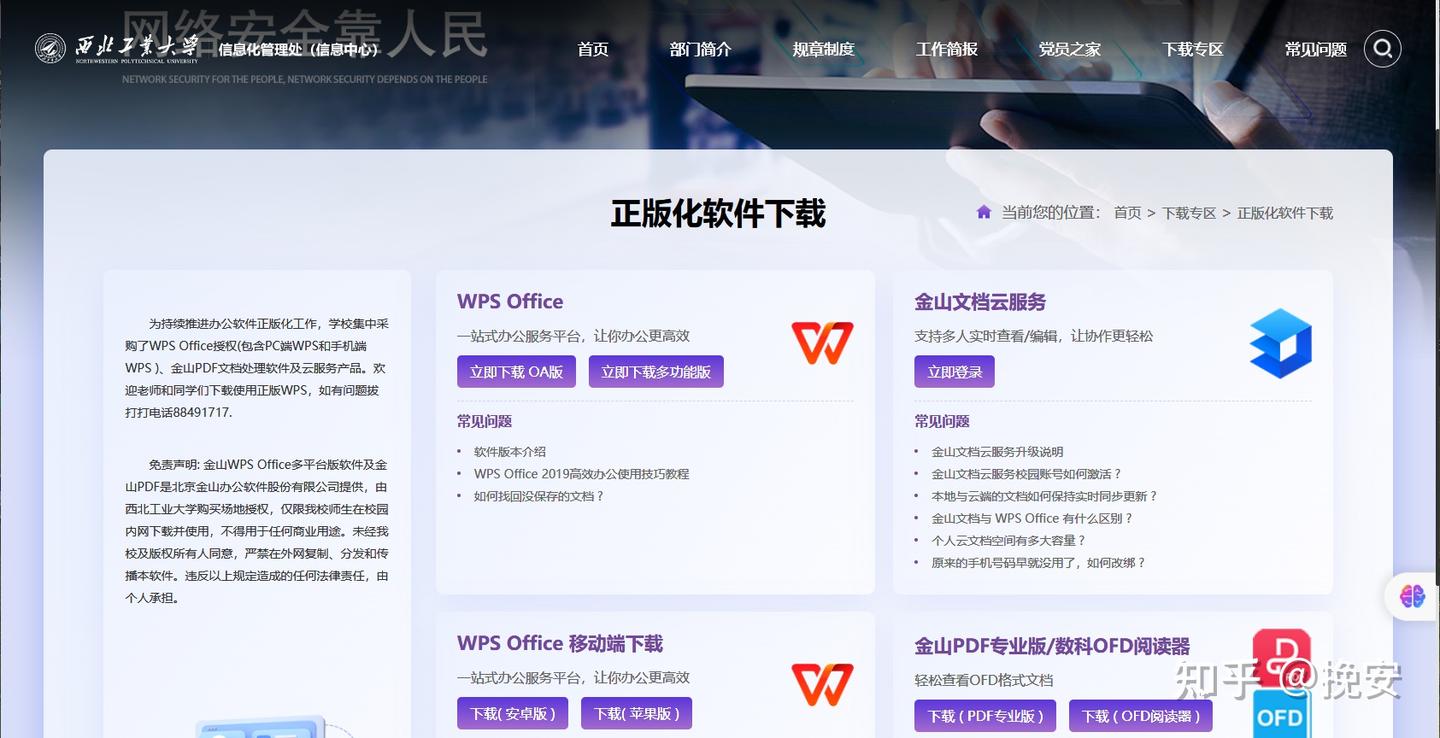Click 立即下载多功能版 button
1440x738 pixels.
(x=656, y=371)
